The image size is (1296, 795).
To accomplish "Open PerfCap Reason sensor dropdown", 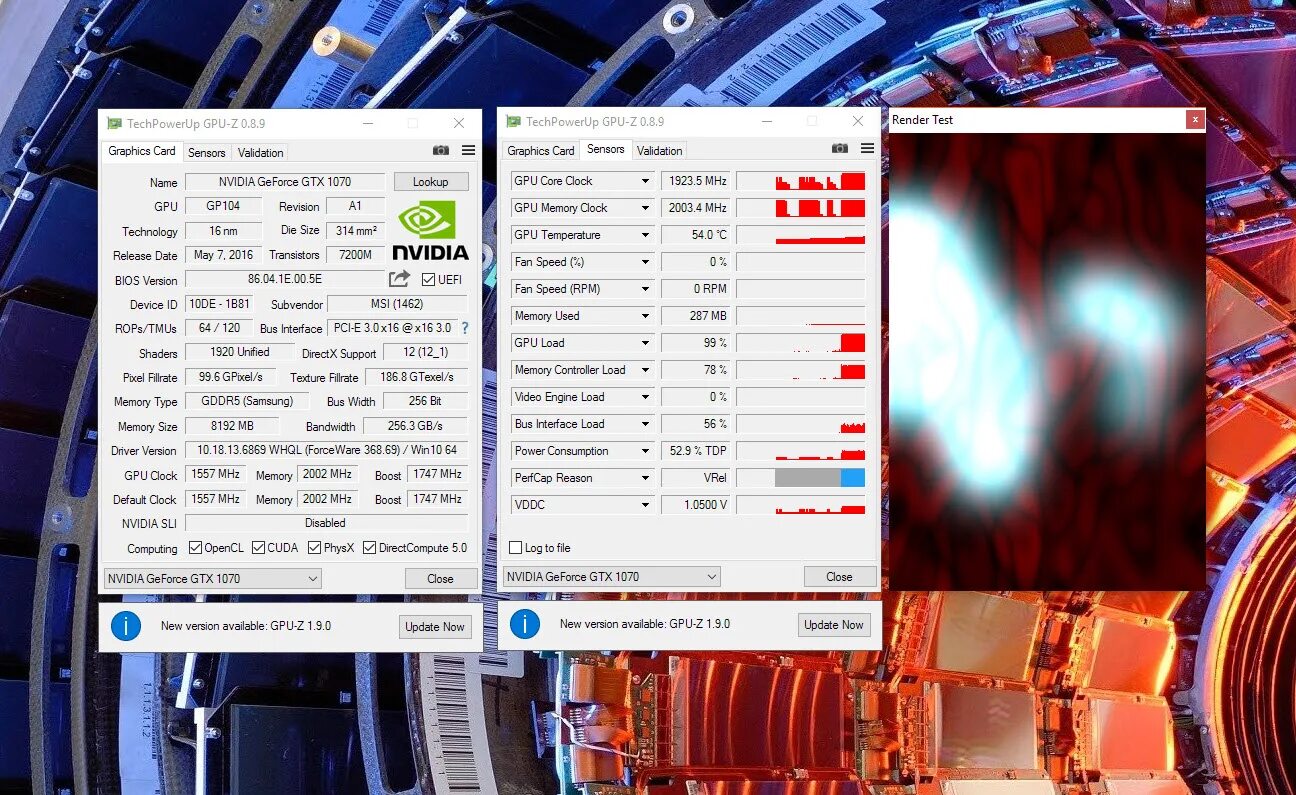I will (645, 478).
